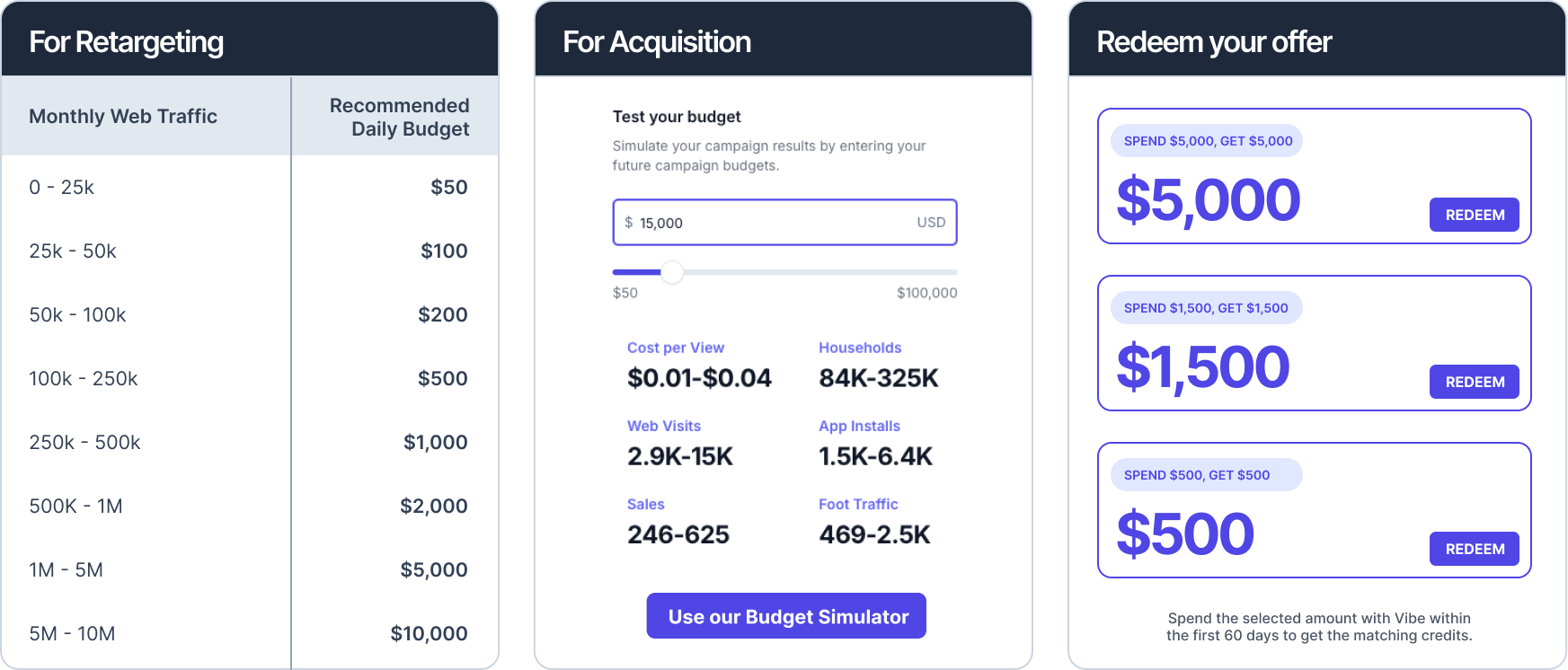Image resolution: width=1568 pixels, height=670 pixels.
Task: Click the $100,000 slider maximum label
Action: point(926,293)
